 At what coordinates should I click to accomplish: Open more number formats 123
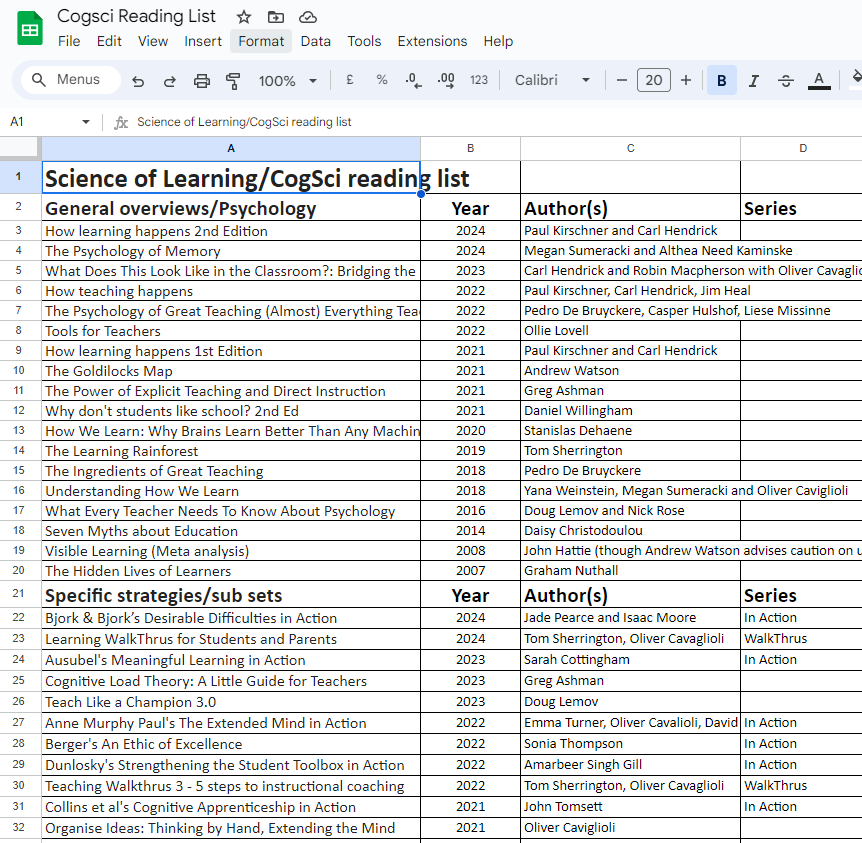click(x=479, y=80)
